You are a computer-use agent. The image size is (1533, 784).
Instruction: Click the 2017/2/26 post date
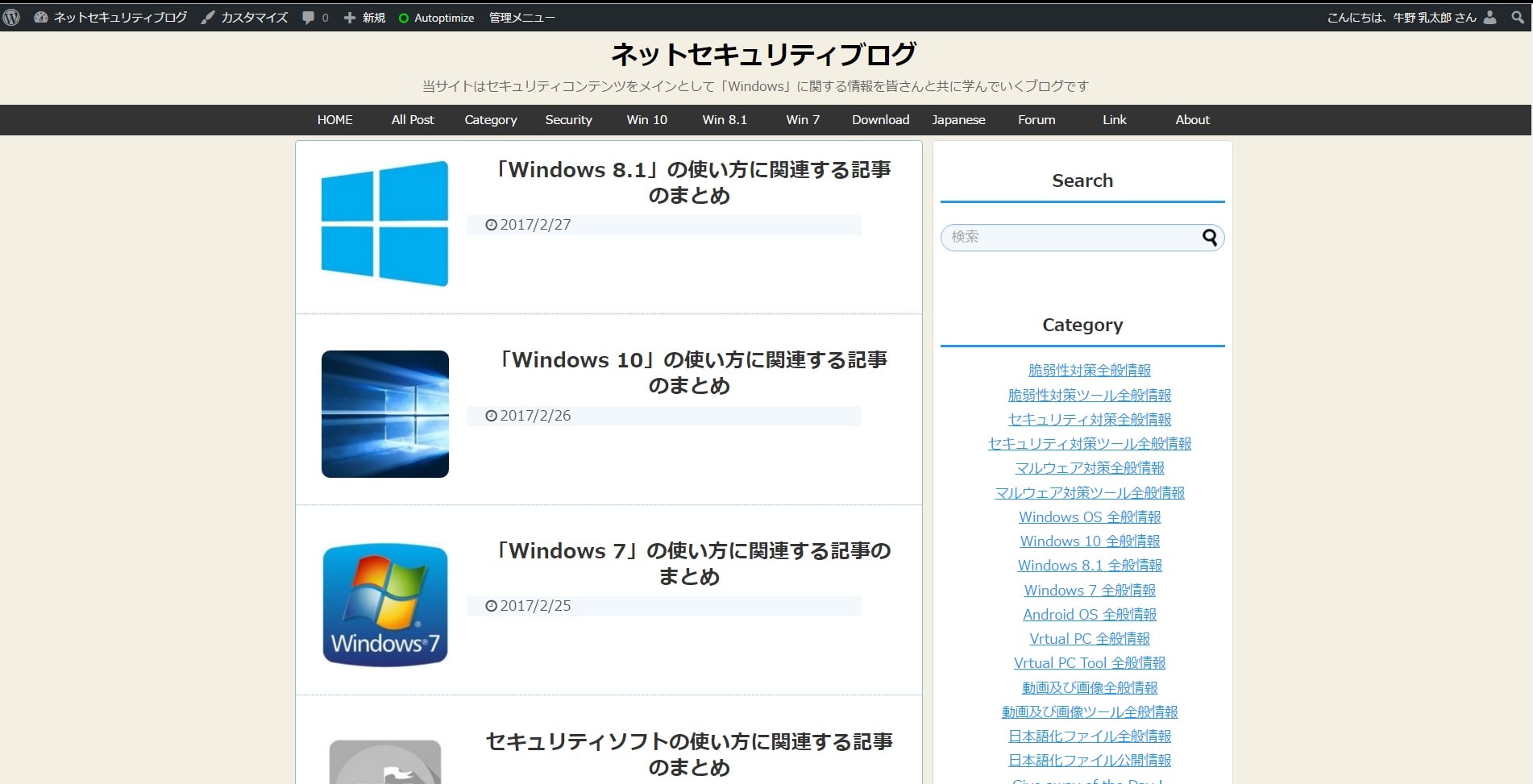535,416
